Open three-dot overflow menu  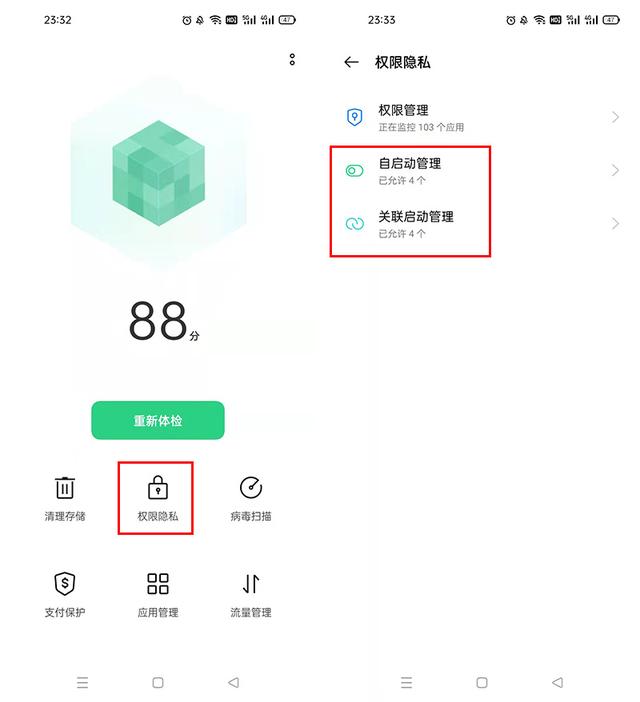[x=292, y=60]
